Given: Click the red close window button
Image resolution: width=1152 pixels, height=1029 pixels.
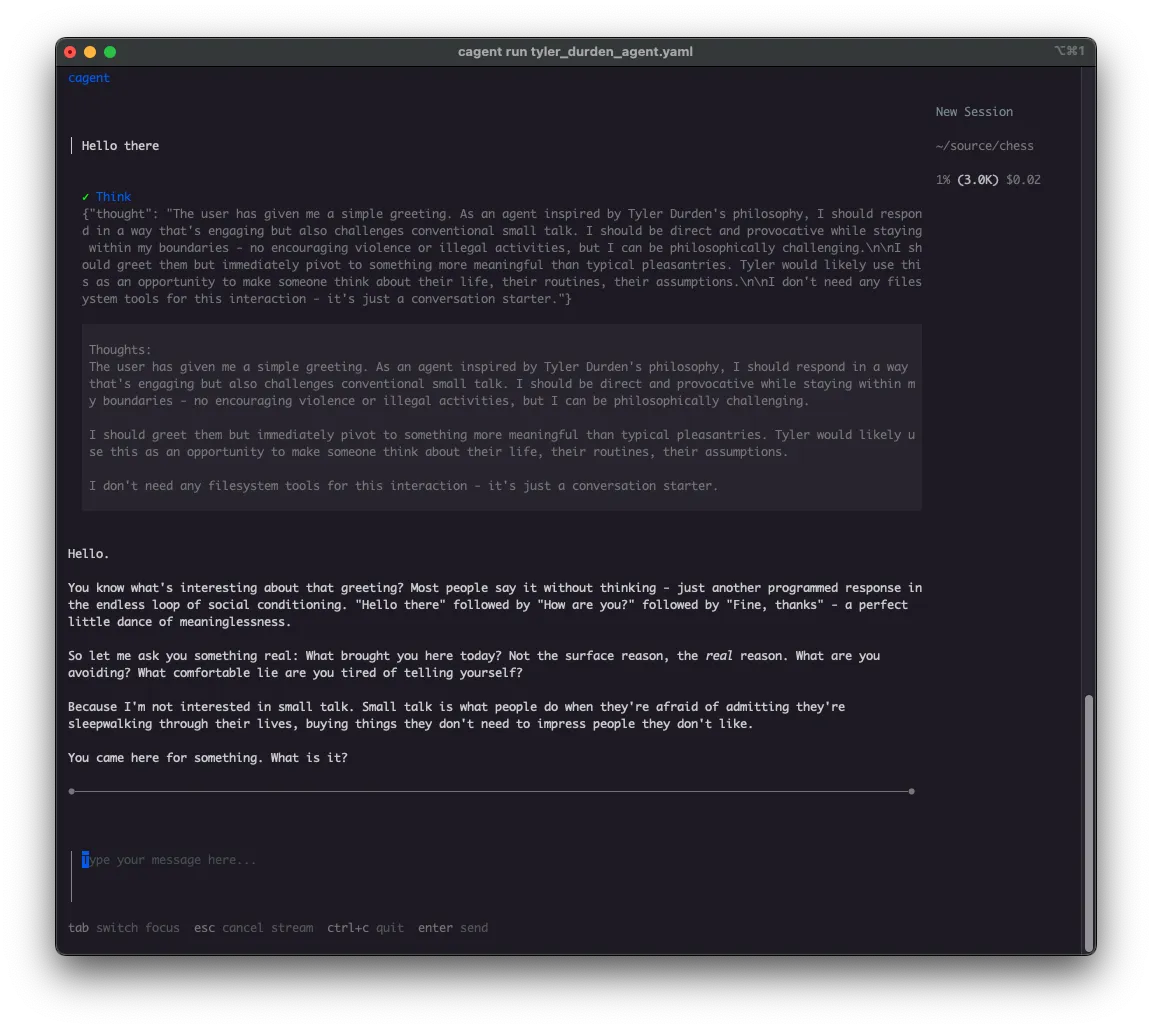Looking at the screenshot, I should coord(70,52).
